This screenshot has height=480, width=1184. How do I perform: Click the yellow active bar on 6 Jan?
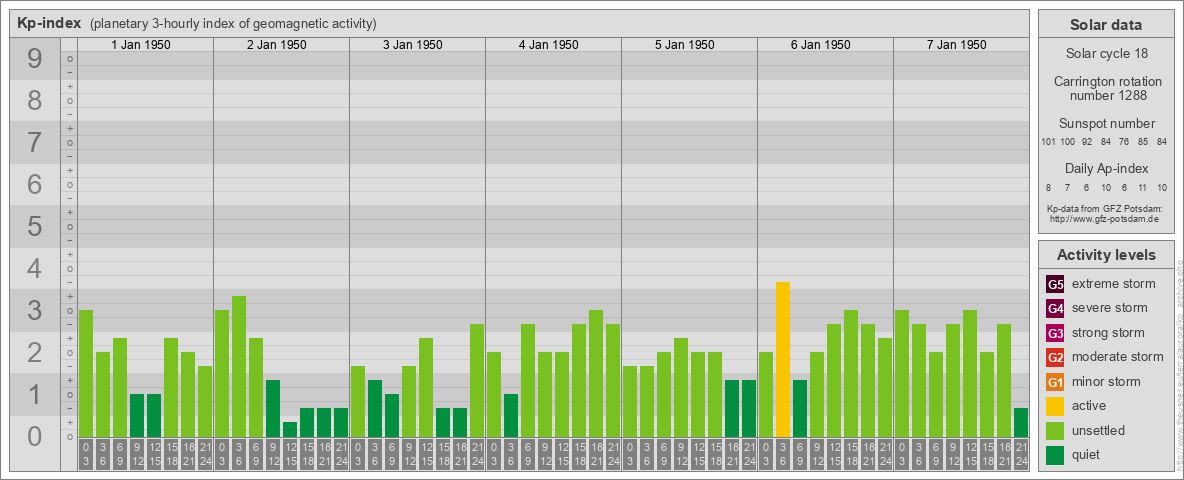click(x=783, y=359)
